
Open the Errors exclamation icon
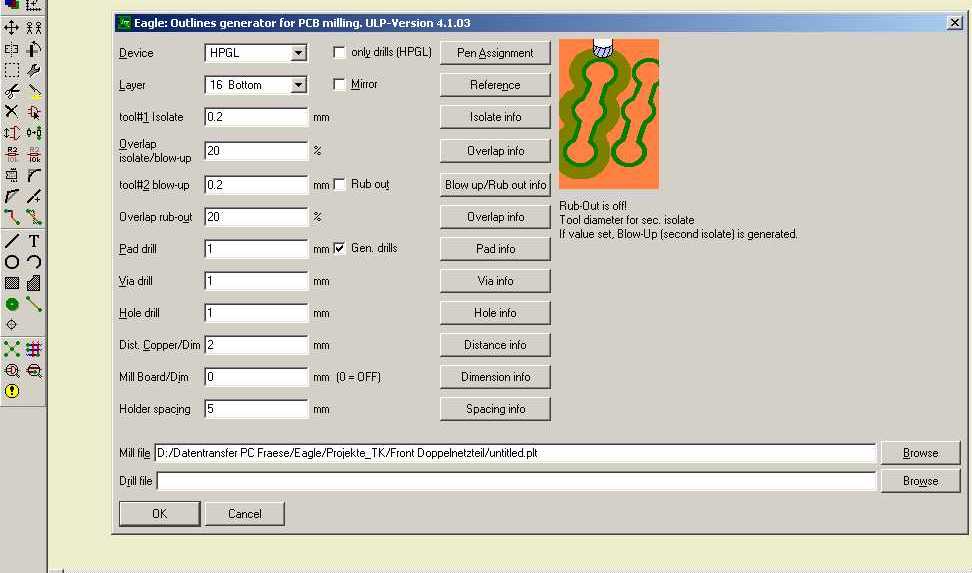pos(11,391)
